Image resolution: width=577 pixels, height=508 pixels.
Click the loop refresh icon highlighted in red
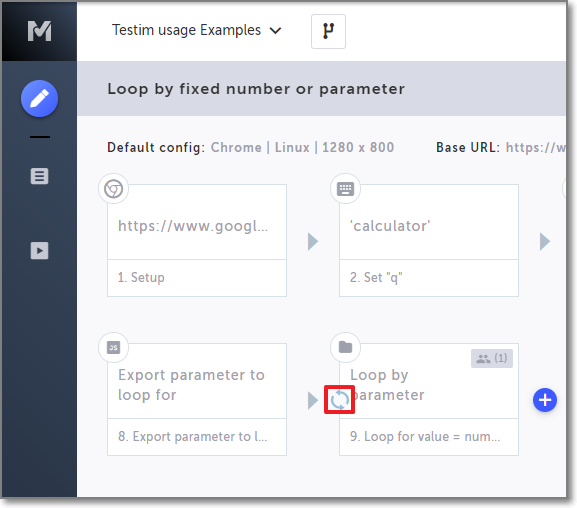(339, 400)
